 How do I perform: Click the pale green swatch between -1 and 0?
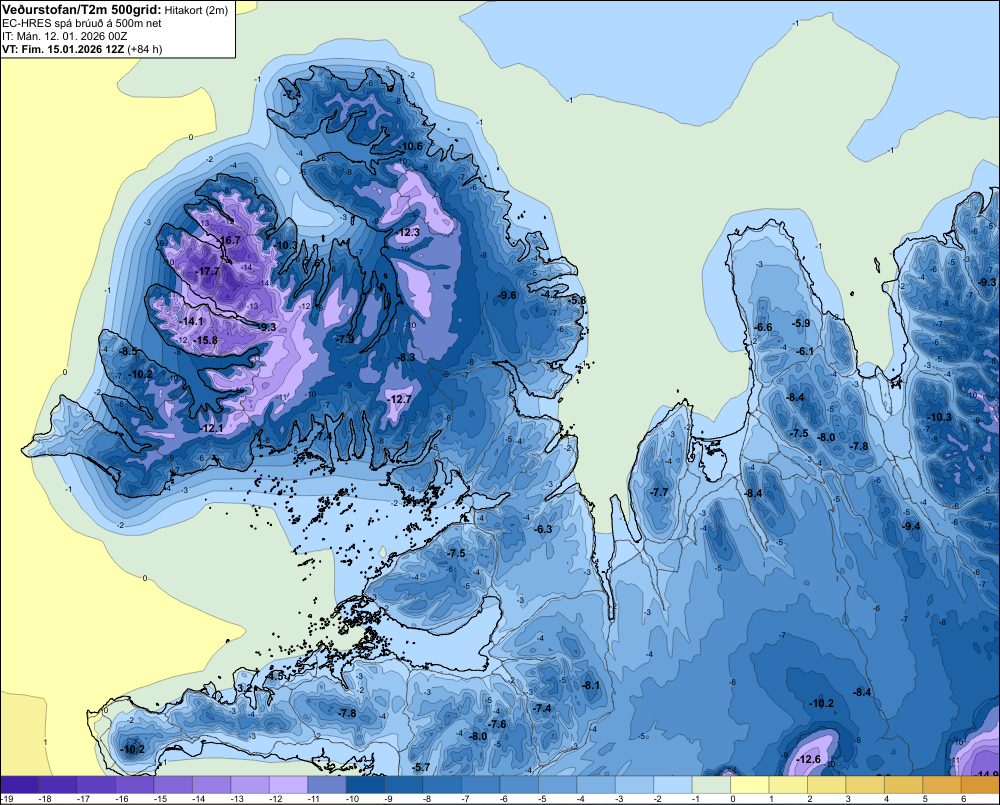tap(711, 785)
